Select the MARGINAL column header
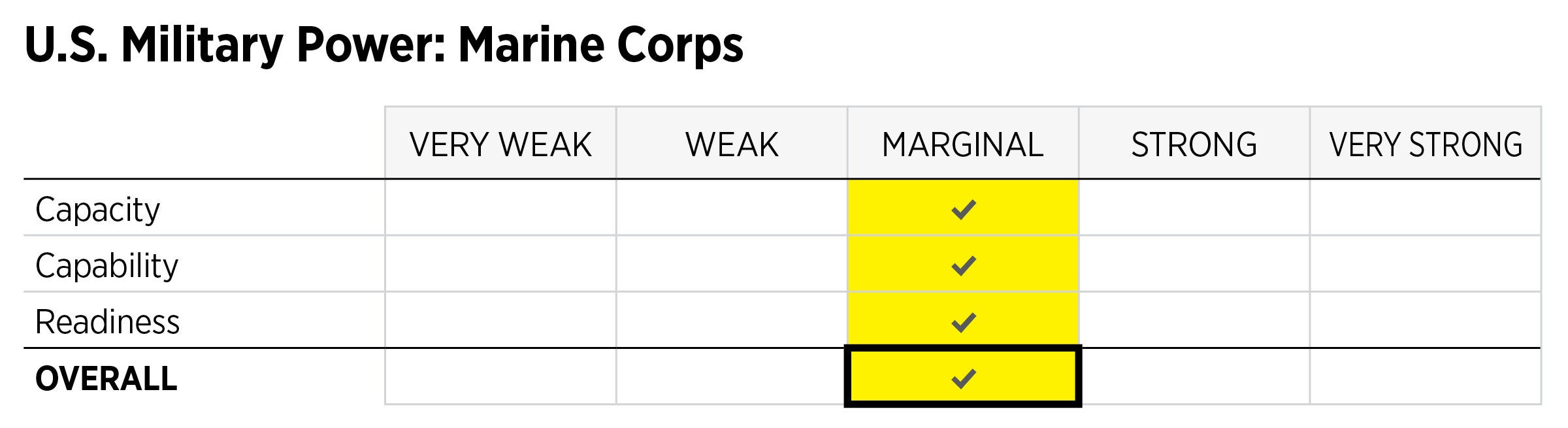1568x428 pixels. click(963, 144)
